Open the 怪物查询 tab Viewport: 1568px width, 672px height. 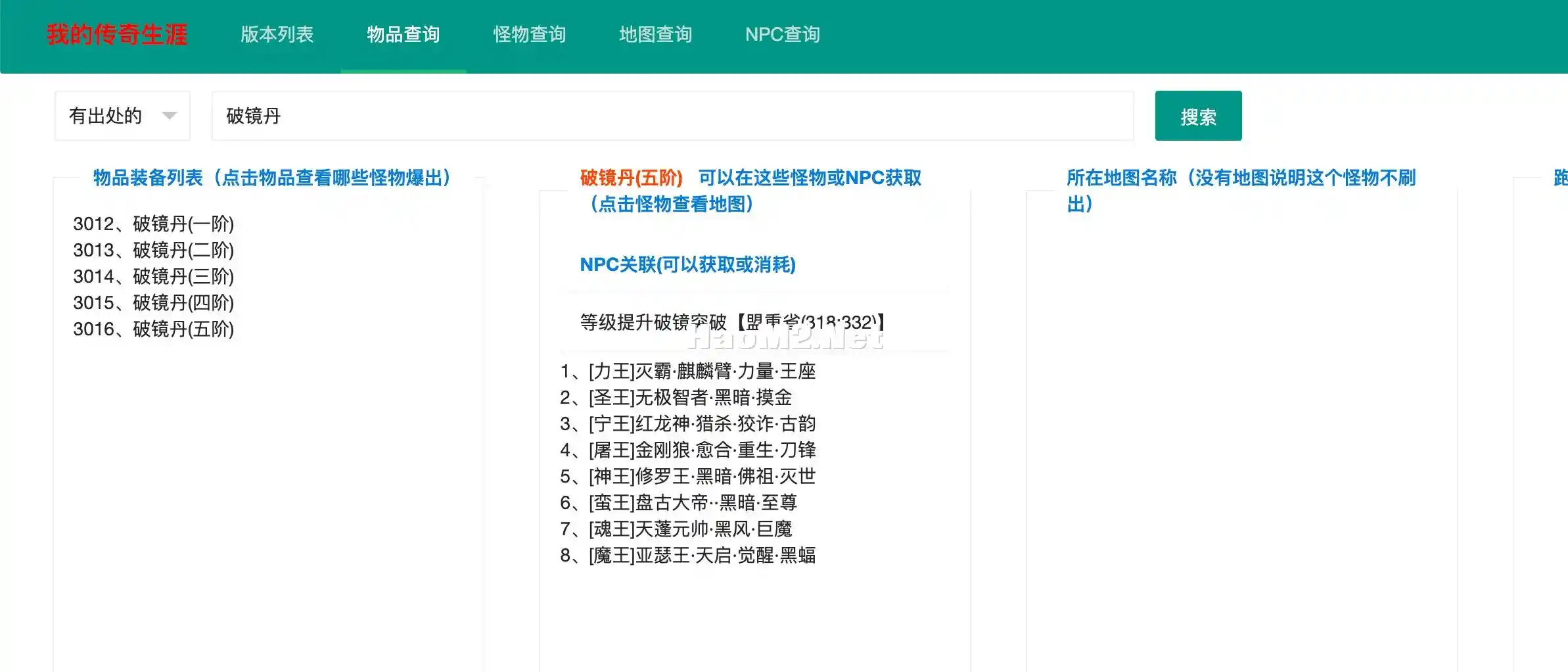(x=530, y=34)
